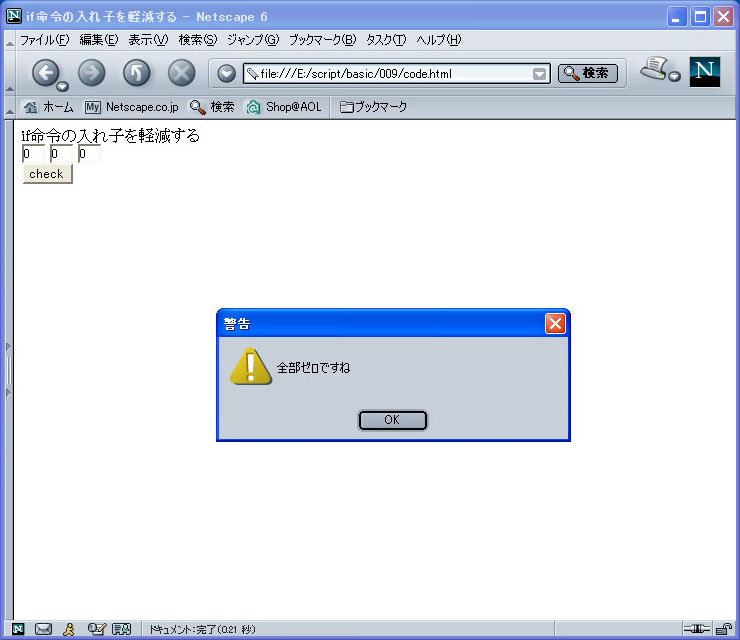Go back with the Back arrow button

point(45,73)
